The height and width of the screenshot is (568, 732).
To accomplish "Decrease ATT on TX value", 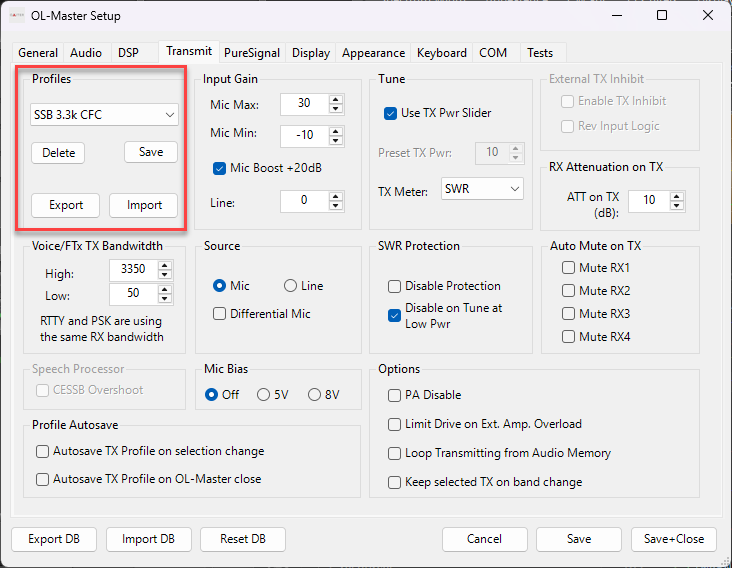I will tap(677, 205).
